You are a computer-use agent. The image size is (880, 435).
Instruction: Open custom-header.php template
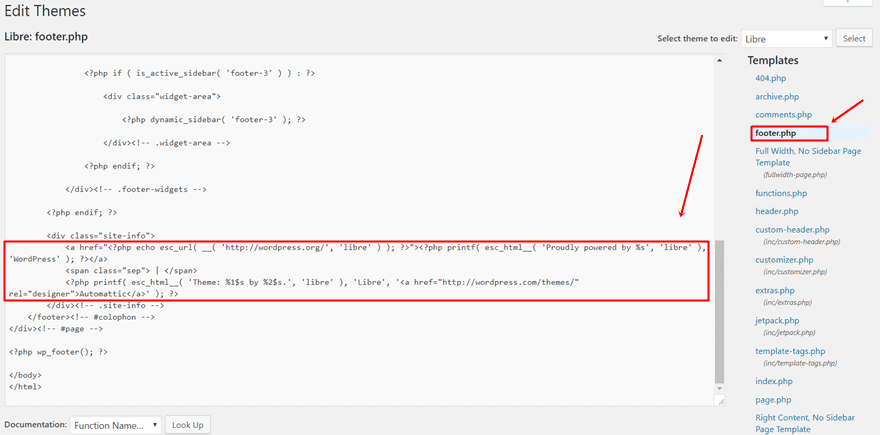792,230
